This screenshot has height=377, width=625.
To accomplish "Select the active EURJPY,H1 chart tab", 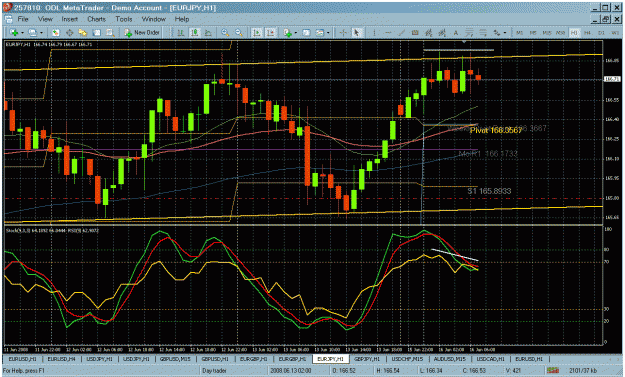I will pyautogui.click(x=330, y=359).
